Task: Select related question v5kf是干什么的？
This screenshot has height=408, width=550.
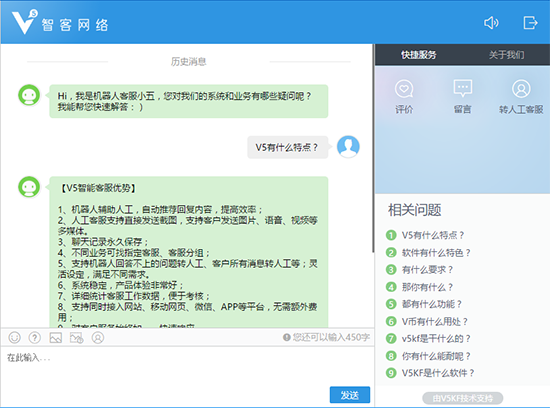Action: coord(428,339)
